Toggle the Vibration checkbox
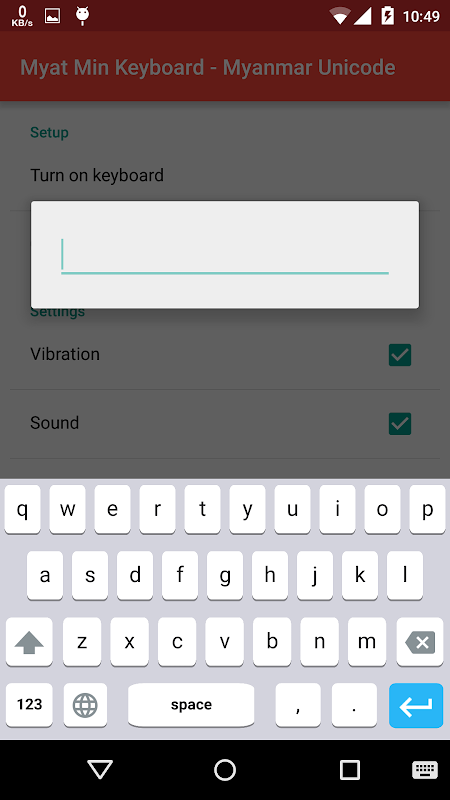 coord(400,355)
